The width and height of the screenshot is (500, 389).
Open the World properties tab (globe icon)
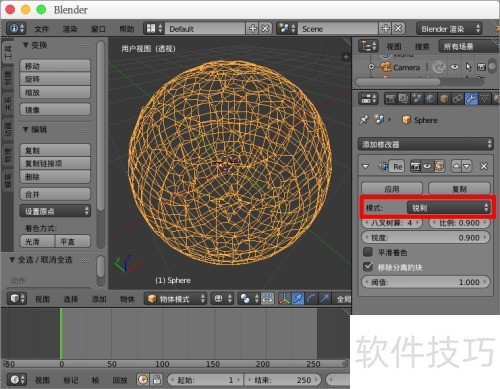(x=430, y=99)
